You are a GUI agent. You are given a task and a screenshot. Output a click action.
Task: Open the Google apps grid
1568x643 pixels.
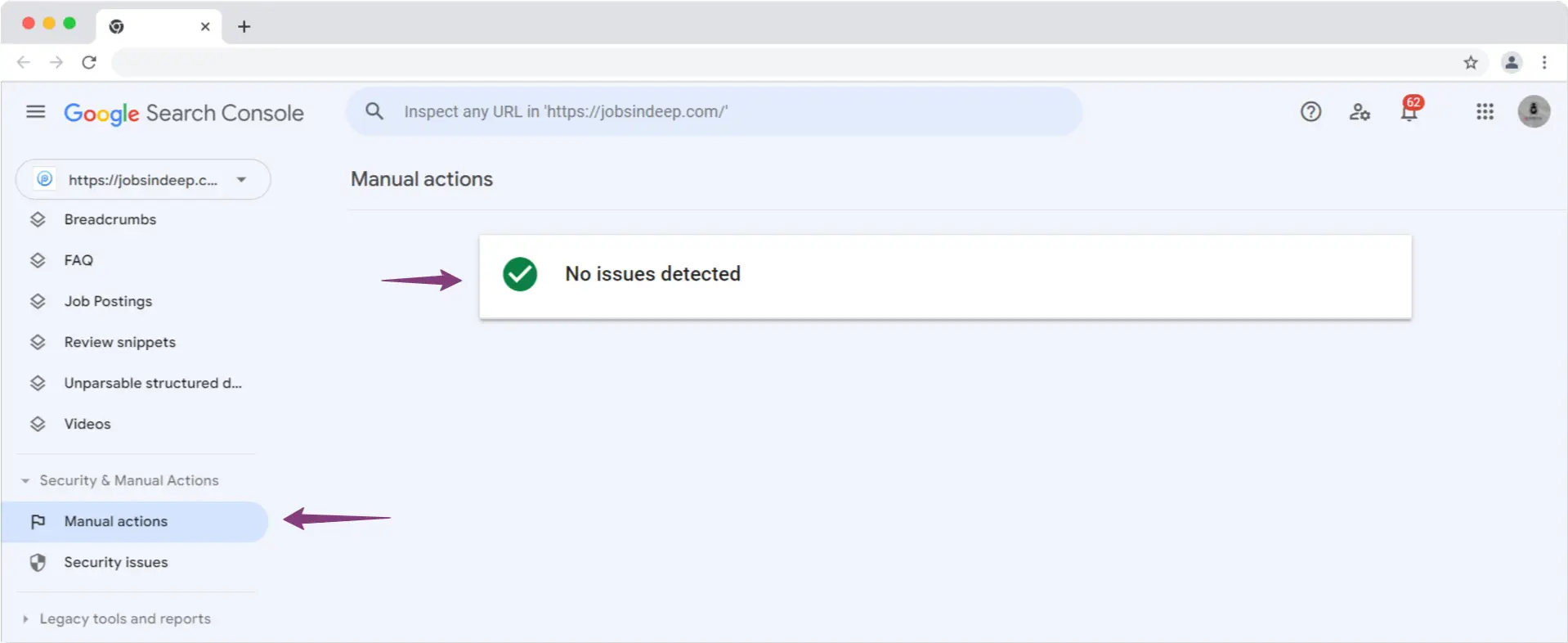1485,112
